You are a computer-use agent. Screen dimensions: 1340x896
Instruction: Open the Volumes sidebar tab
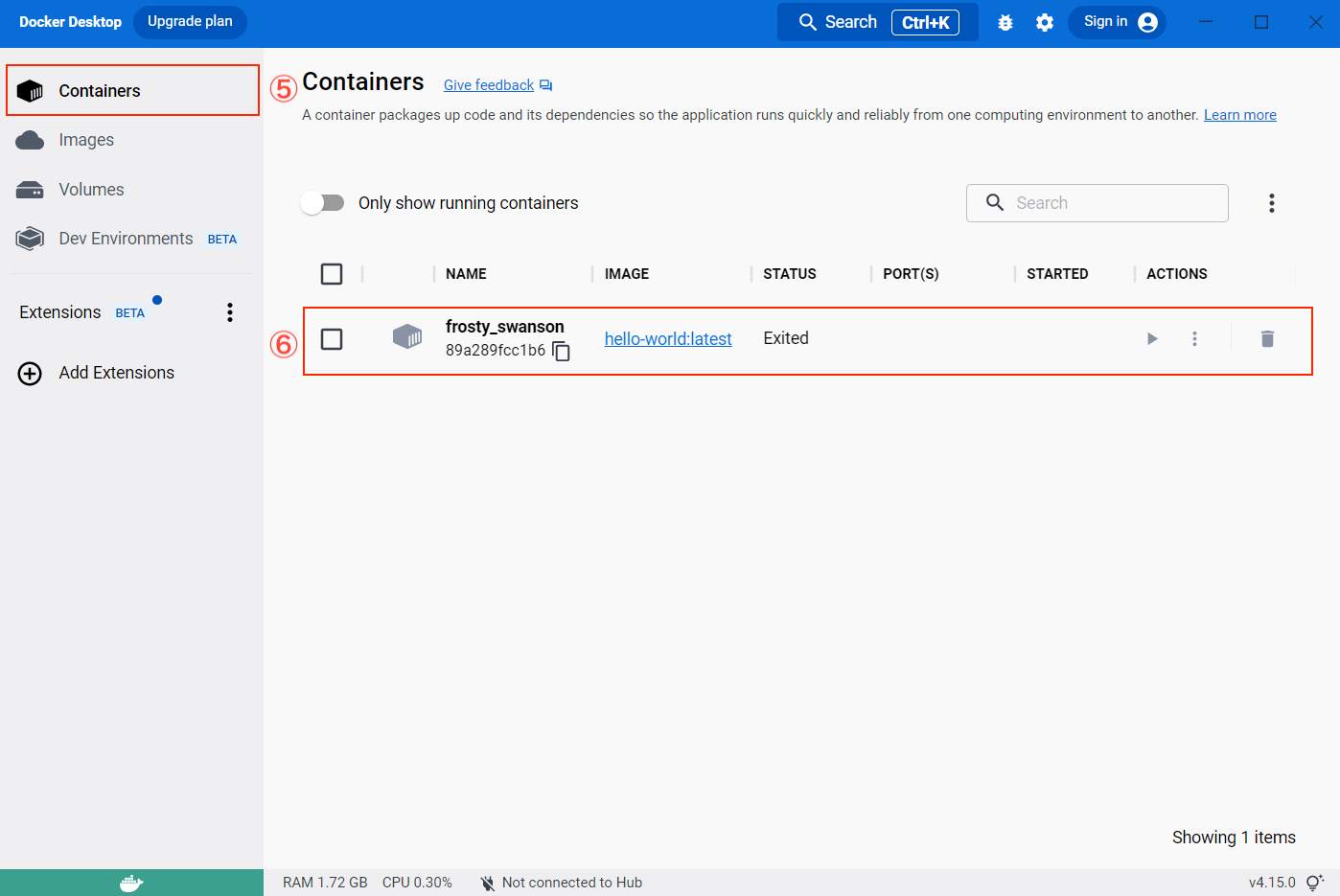(132, 190)
